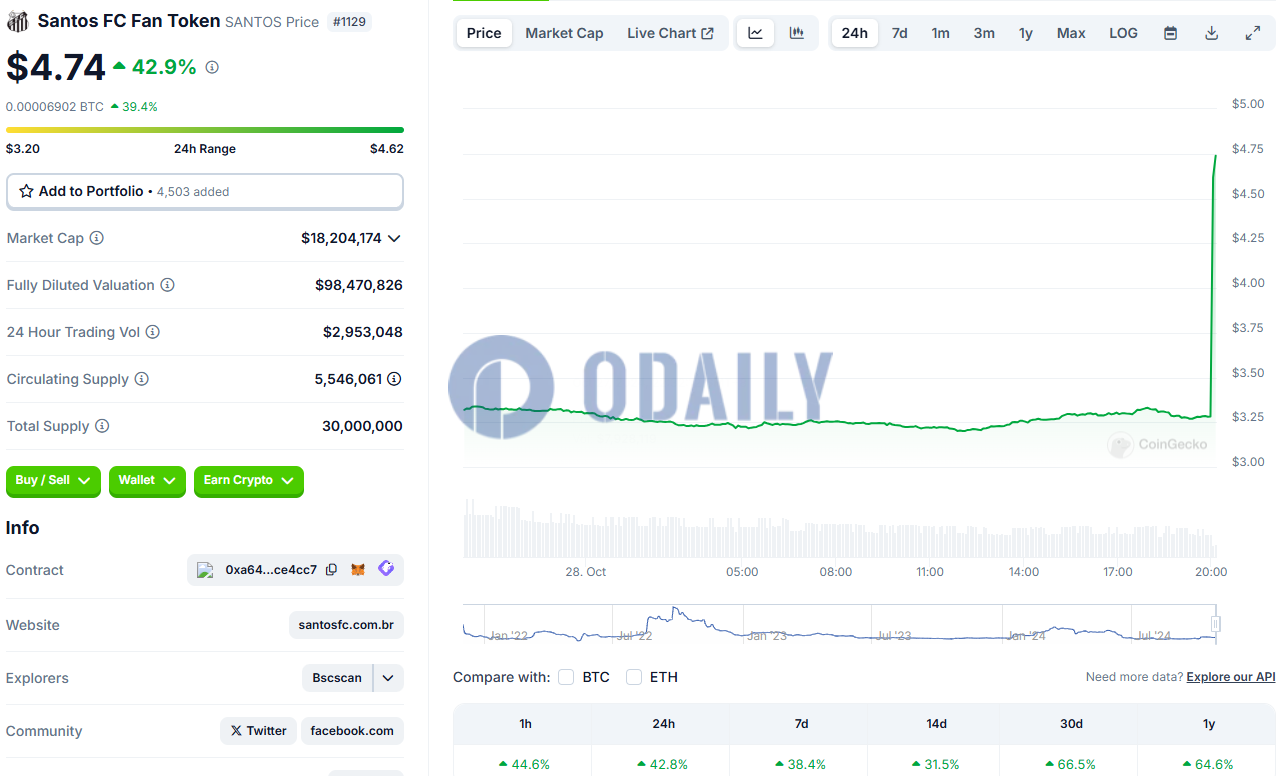Click the 14d column header

[936, 723]
